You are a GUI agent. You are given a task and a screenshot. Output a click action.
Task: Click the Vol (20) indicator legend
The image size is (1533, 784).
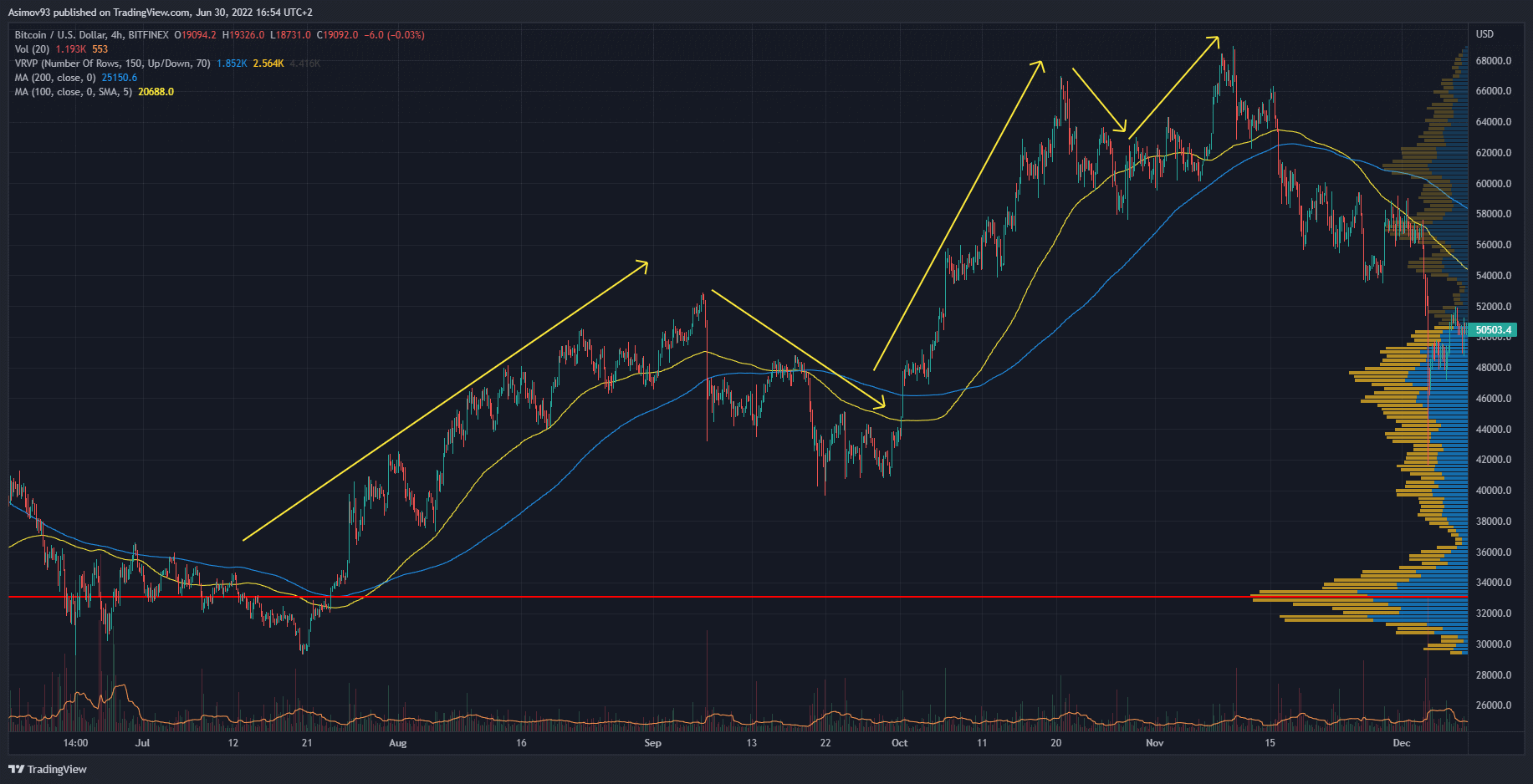[32, 49]
